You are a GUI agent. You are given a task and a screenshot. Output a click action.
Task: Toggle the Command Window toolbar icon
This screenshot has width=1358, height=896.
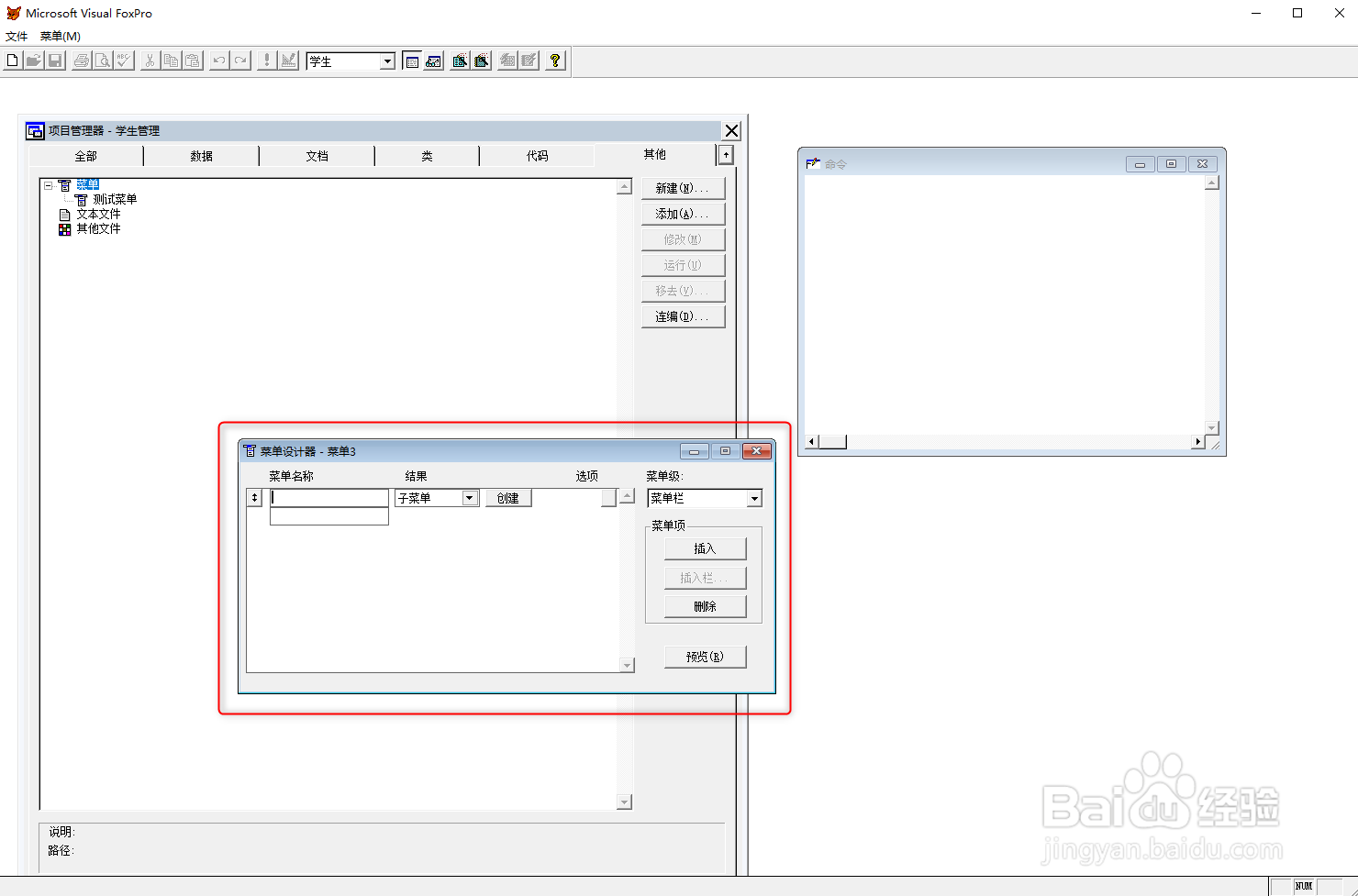pyautogui.click(x=412, y=61)
